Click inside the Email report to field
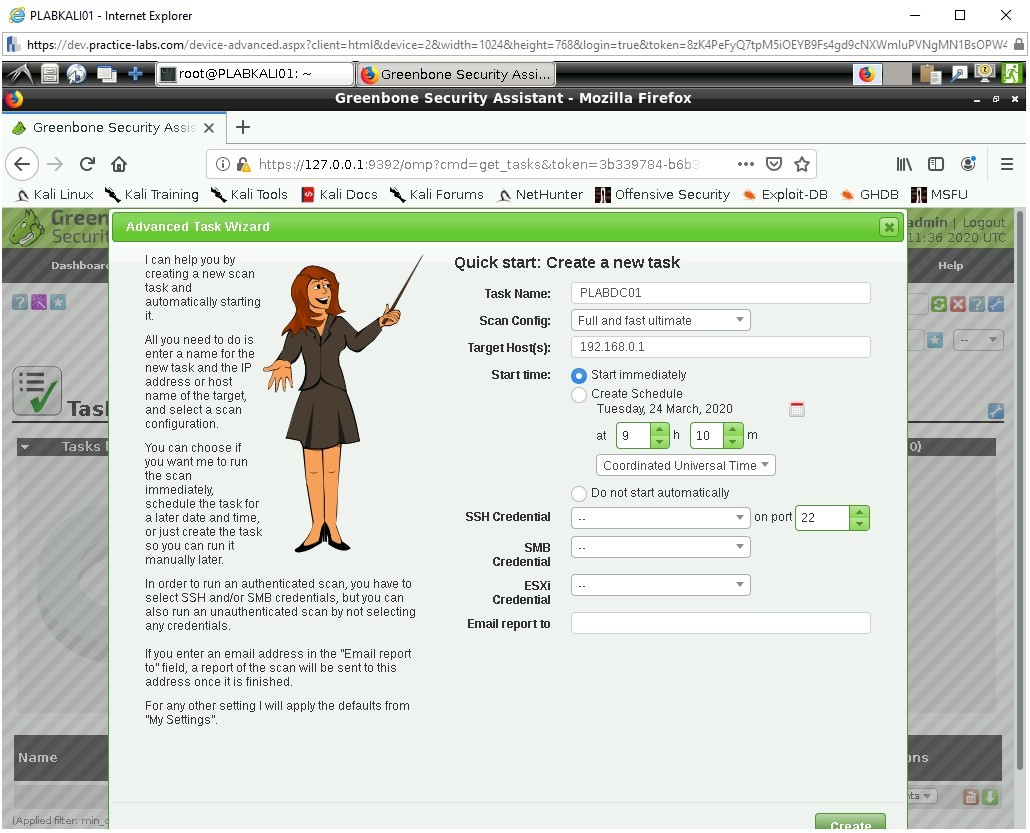Viewport: 1030px width, 833px height. (x=720, y=622)
